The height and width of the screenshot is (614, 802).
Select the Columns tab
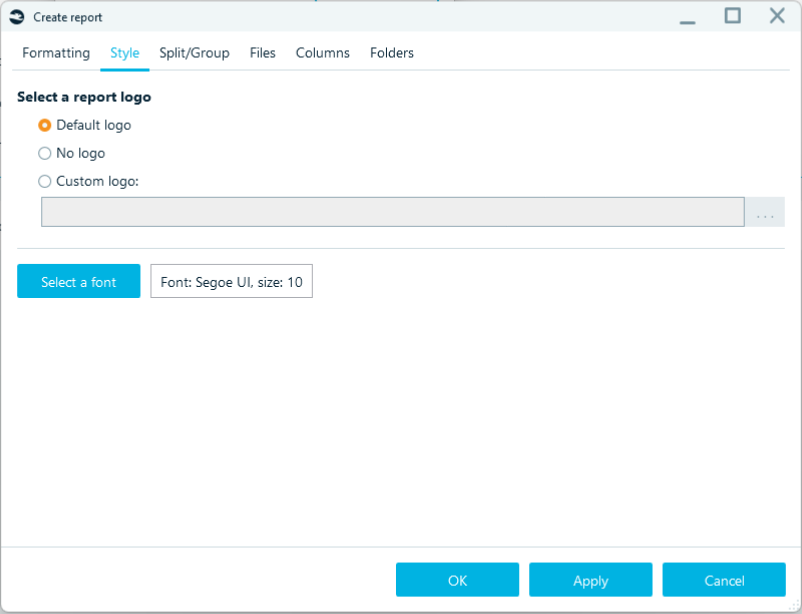[x=323, y=53]
